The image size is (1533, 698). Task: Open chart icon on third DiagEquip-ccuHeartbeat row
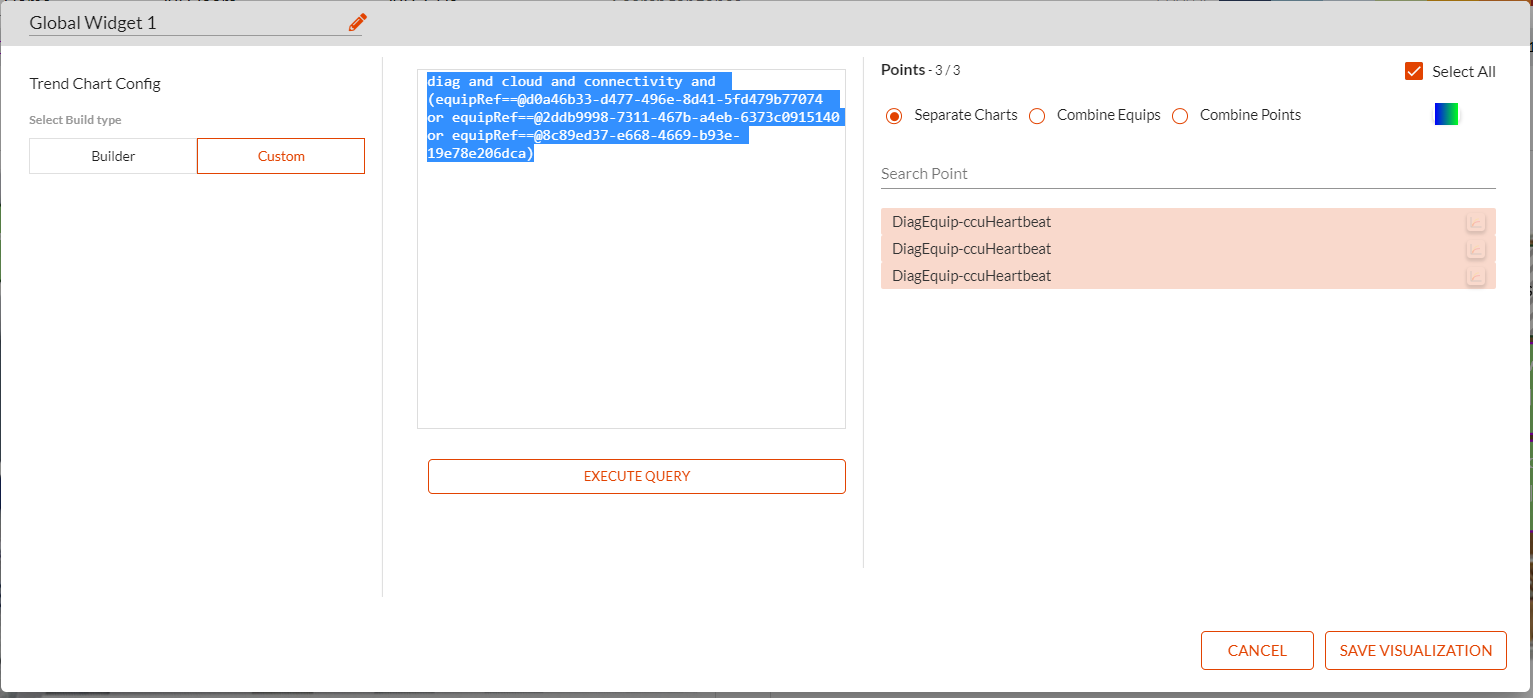click(1475, 276)
